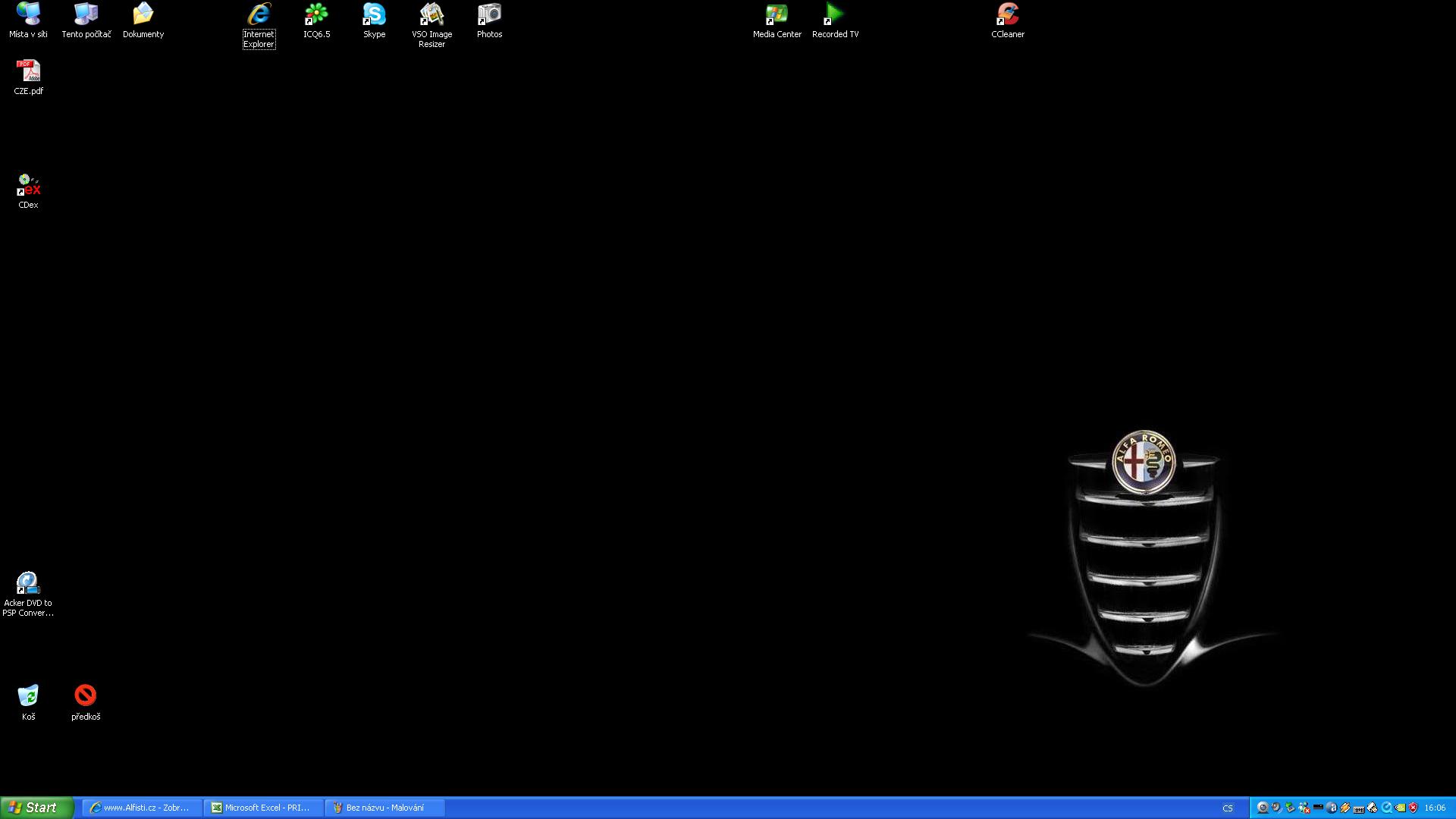
Task: Click the webcam icon in system tray
Action: coord(1263,808)
